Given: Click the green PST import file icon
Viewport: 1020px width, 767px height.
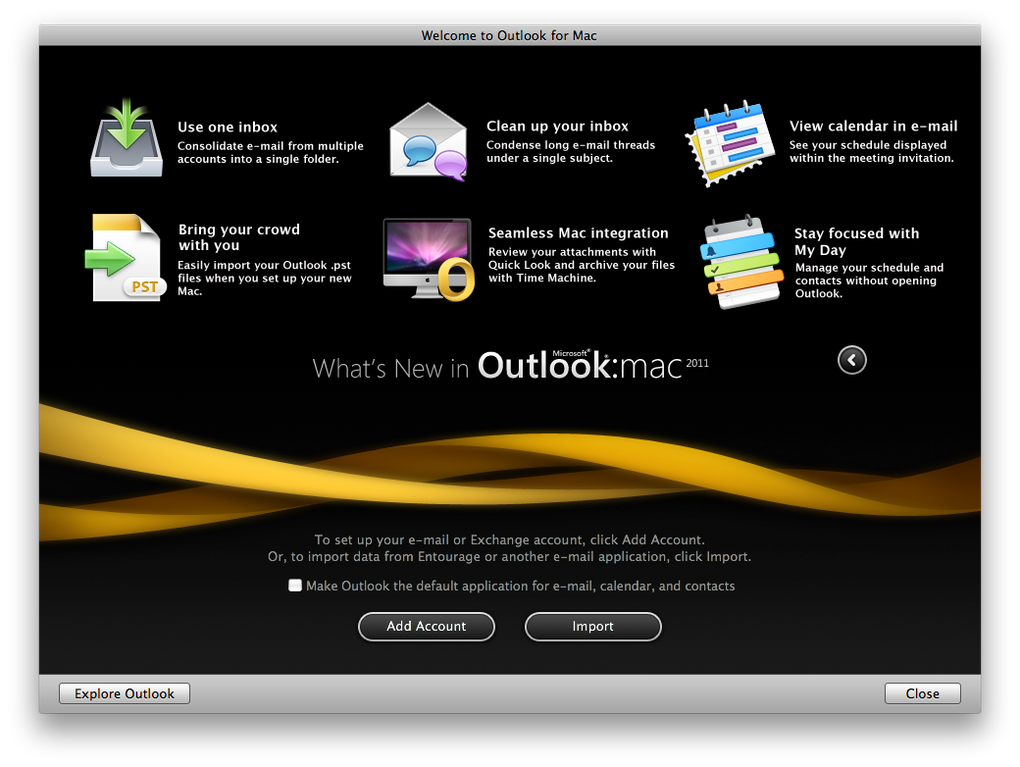Looking at the screenshot, I should click(124, 257).
